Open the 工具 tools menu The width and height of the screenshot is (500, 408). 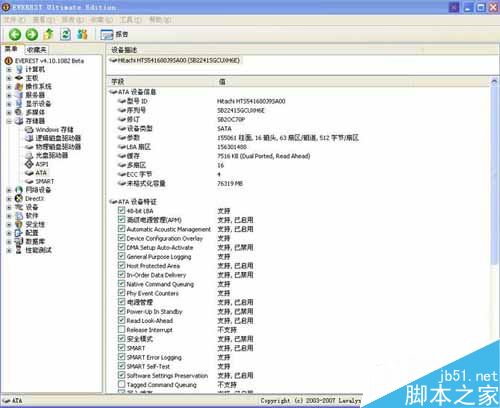pos(130,20)
